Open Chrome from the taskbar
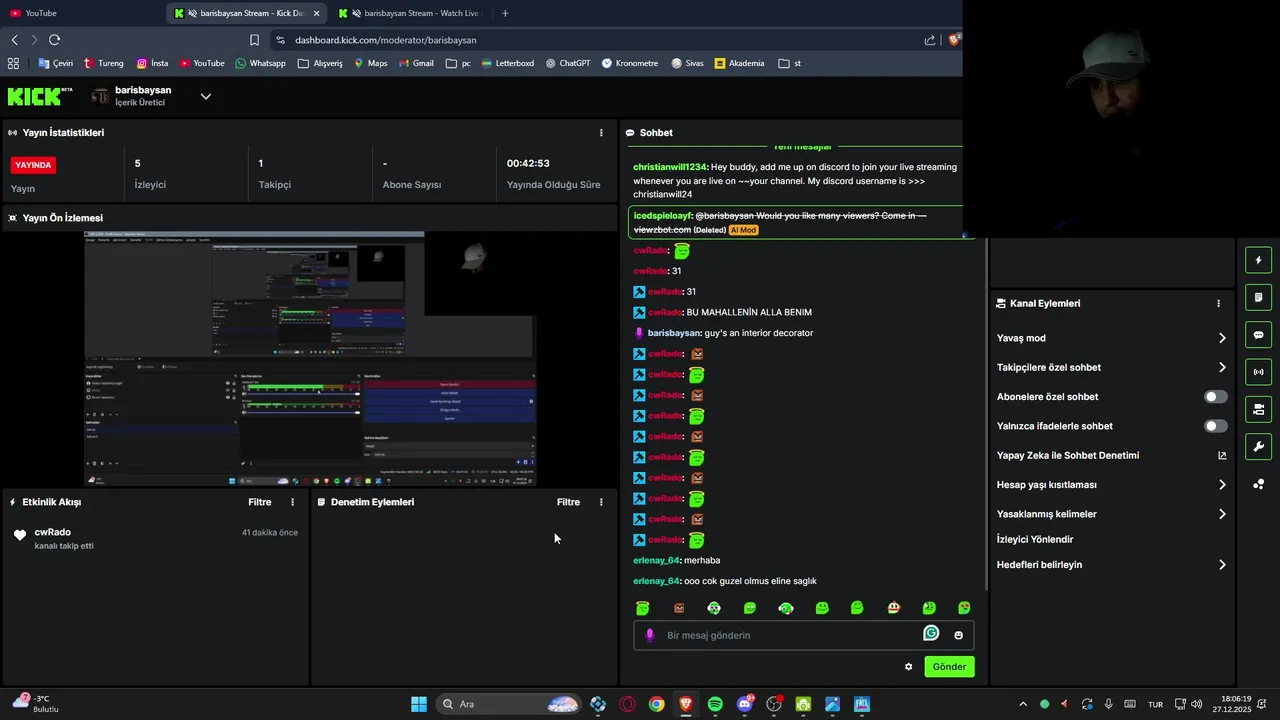Viewport: 1280px width, 720px height. (656, 704)
